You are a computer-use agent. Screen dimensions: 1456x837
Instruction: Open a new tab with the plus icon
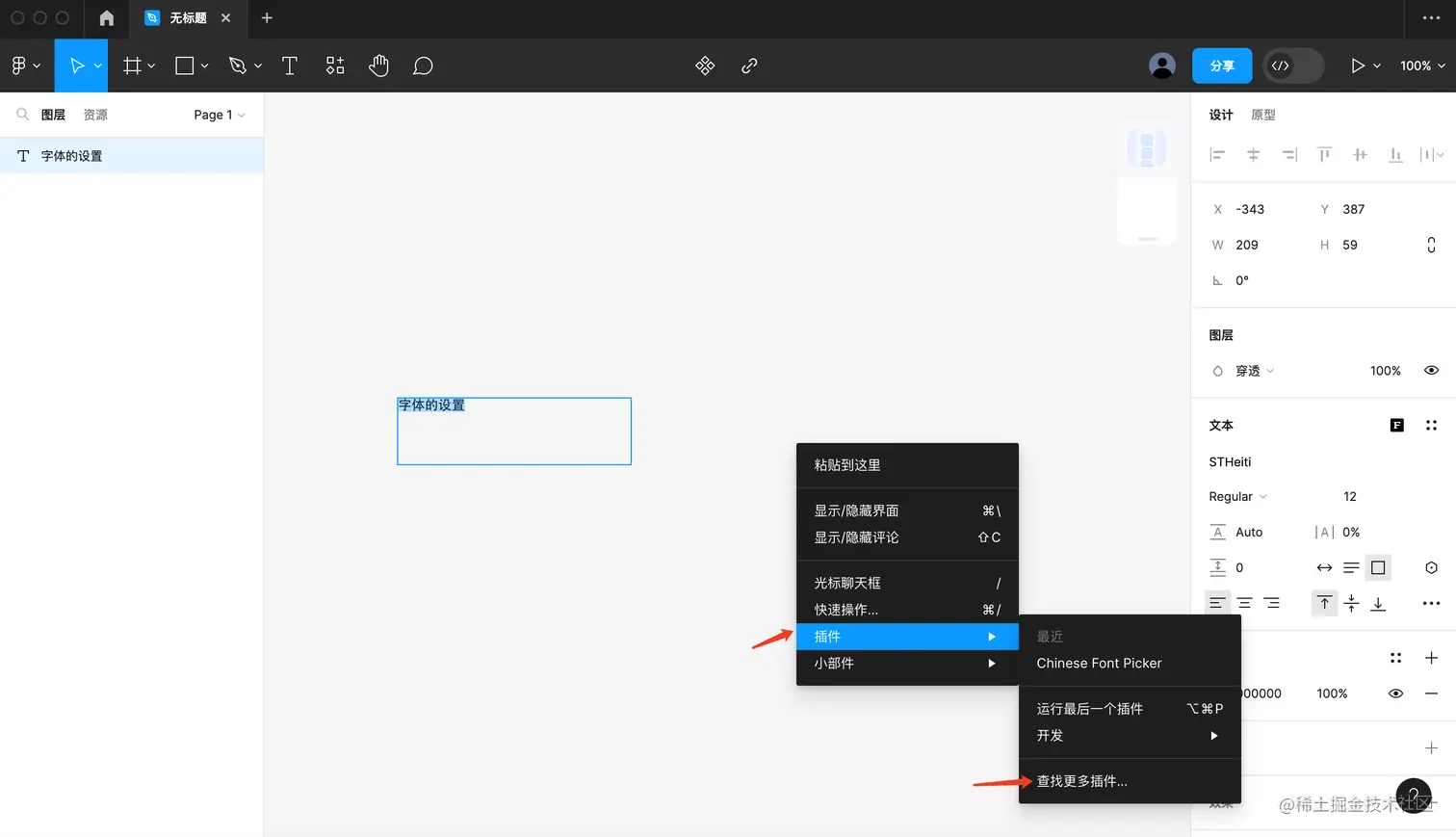(x=267, y=18)
